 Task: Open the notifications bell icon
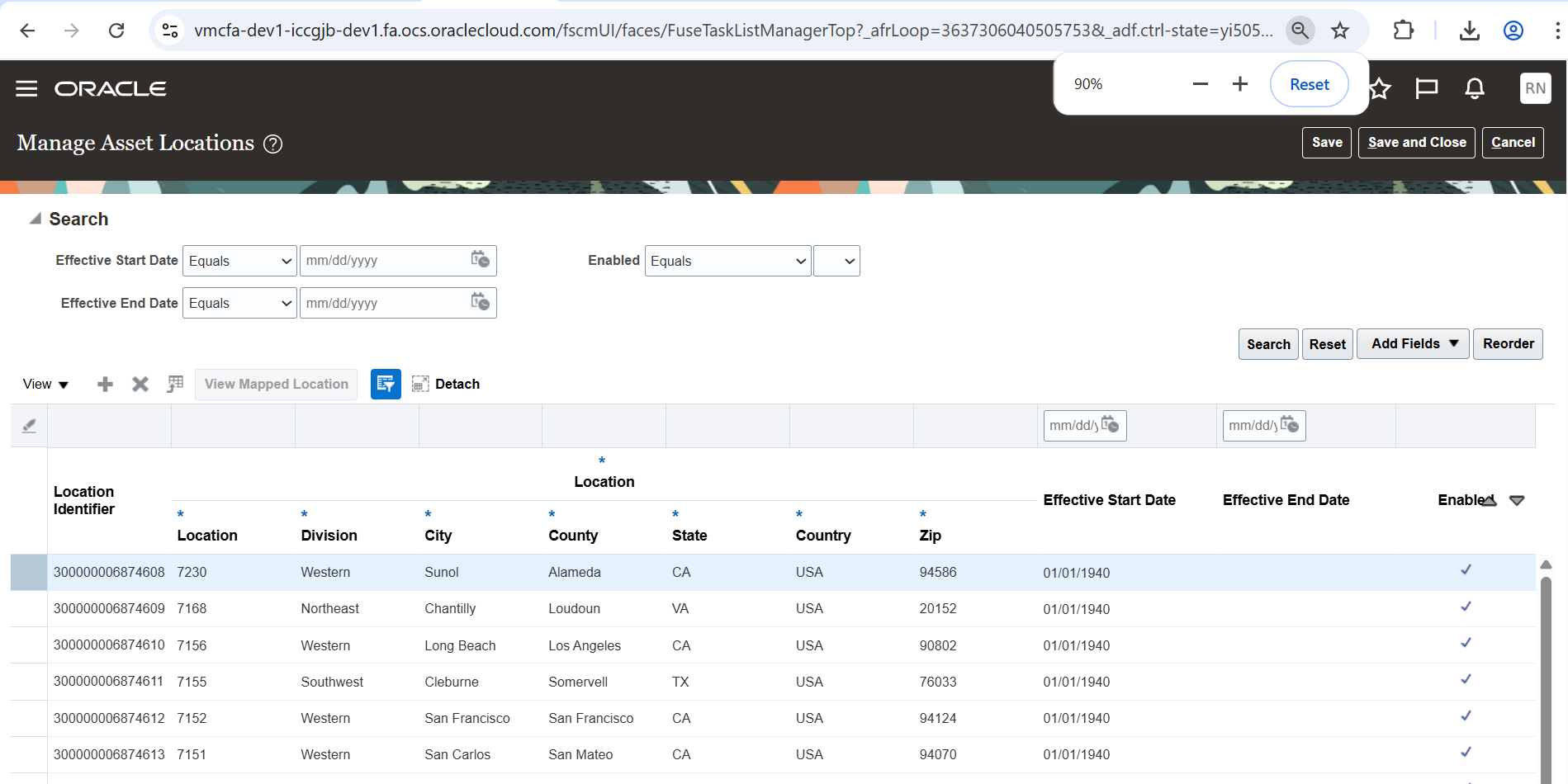1475,88
